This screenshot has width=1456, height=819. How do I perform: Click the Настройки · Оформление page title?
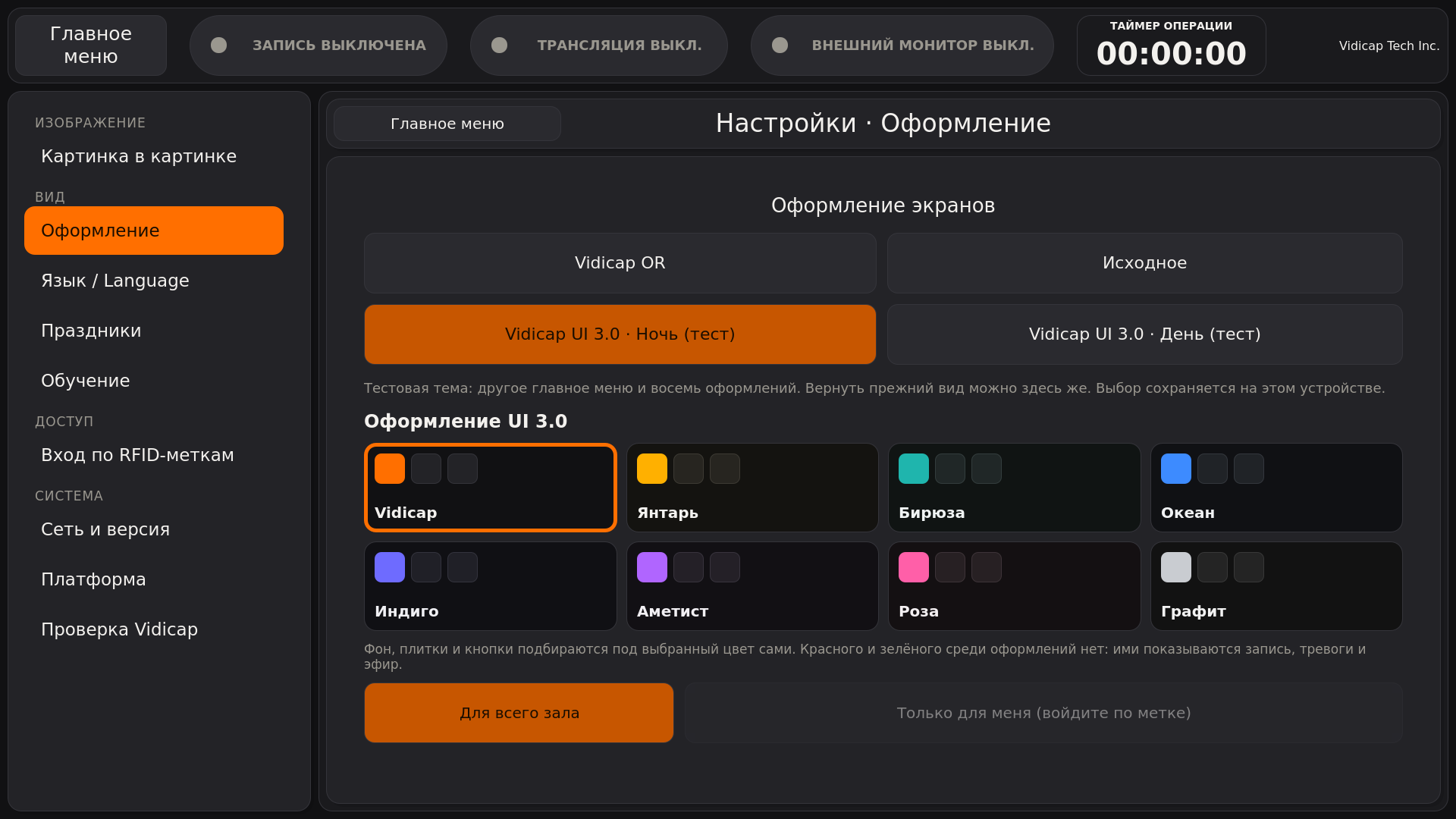883,124
